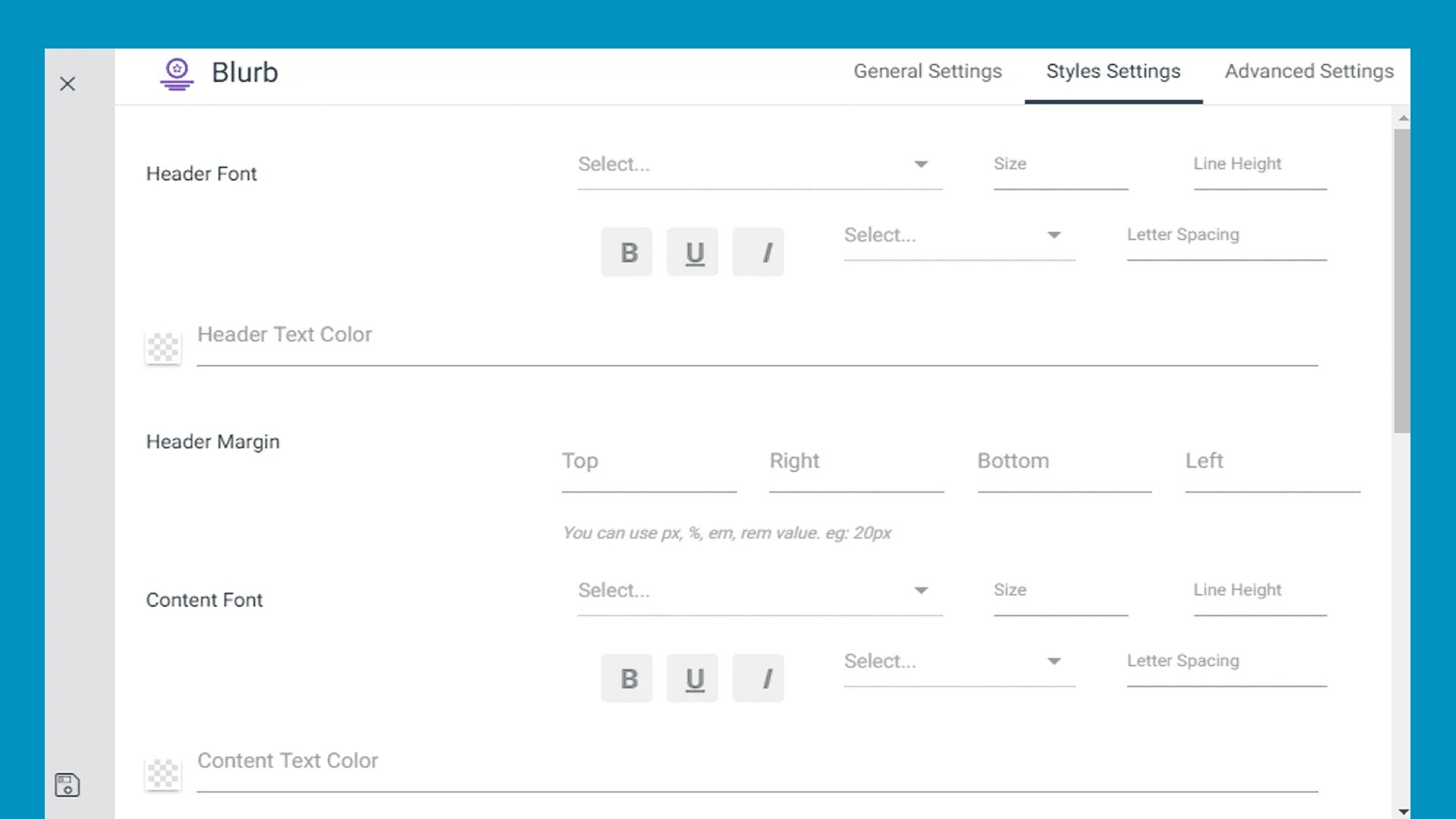Toggle bold for Header Font
The image size is (1456, 819).
(627, 253)
